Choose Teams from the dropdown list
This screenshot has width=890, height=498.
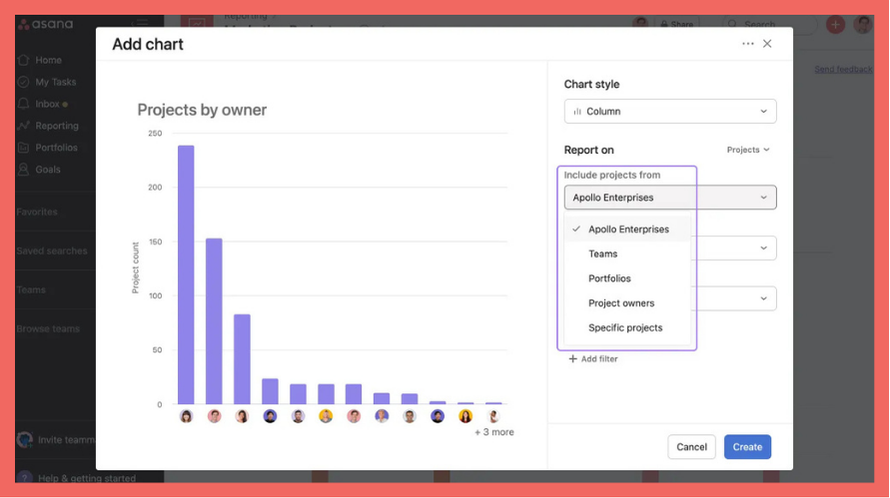tap(603, 254)
